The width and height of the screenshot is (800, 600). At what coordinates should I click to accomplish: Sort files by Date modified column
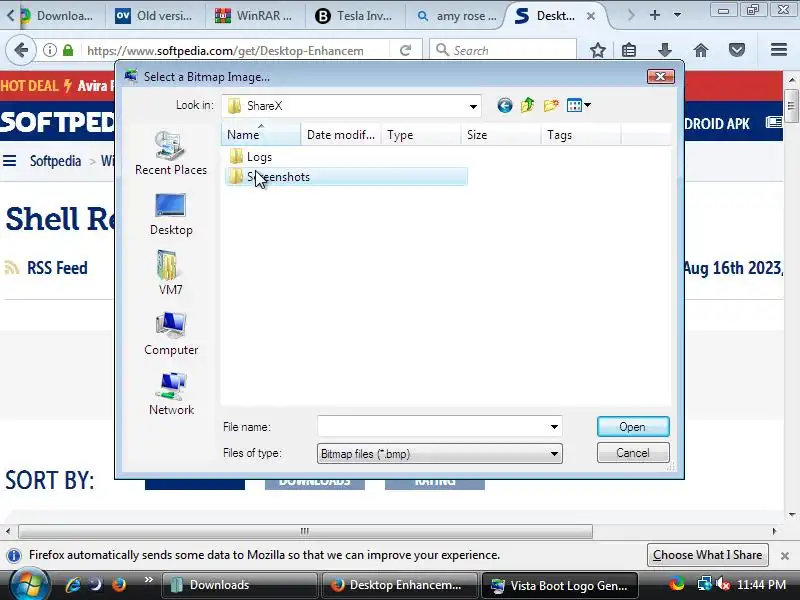(x=341, y=135)
